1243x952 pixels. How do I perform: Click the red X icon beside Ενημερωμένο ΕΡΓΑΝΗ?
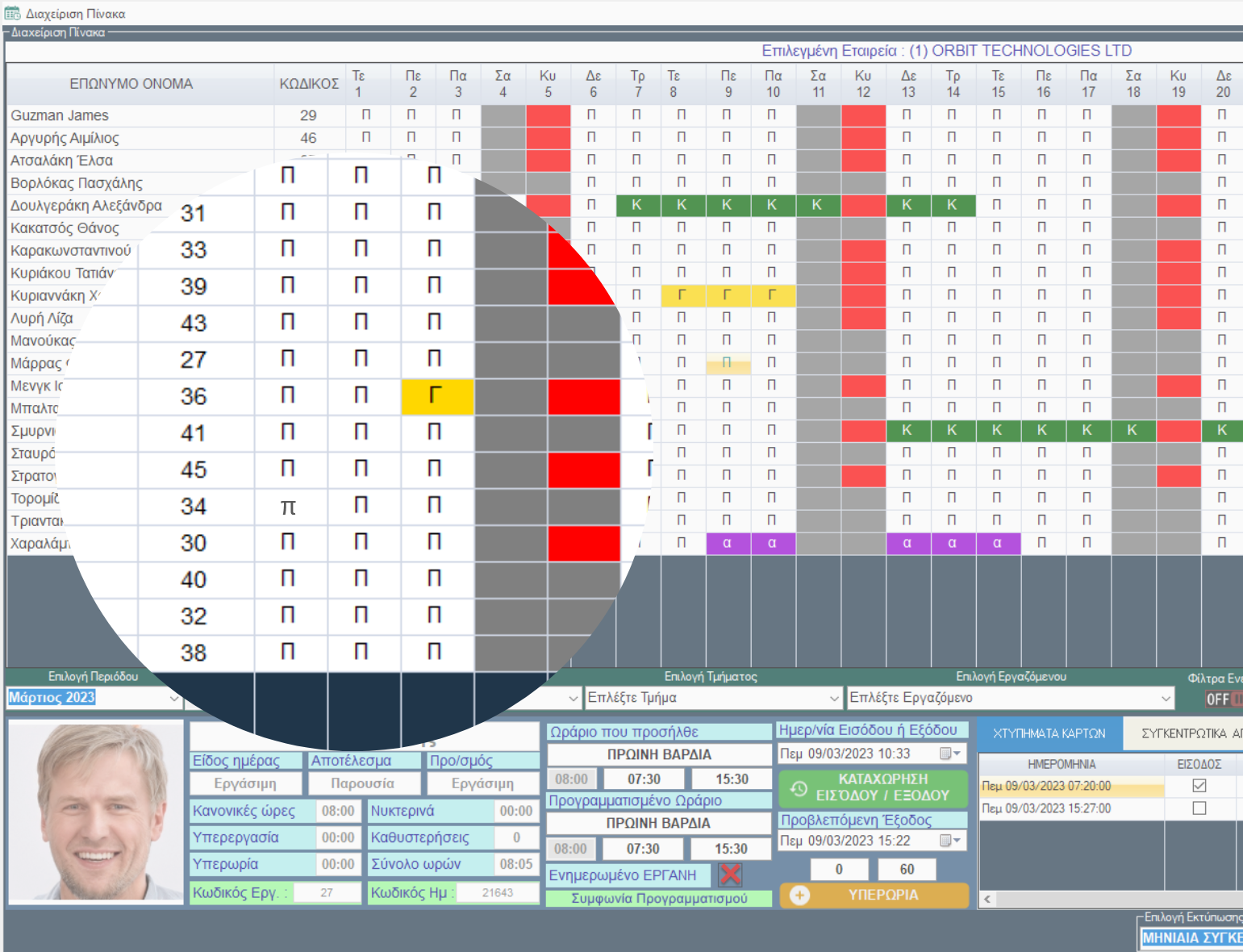click(730, 875)
